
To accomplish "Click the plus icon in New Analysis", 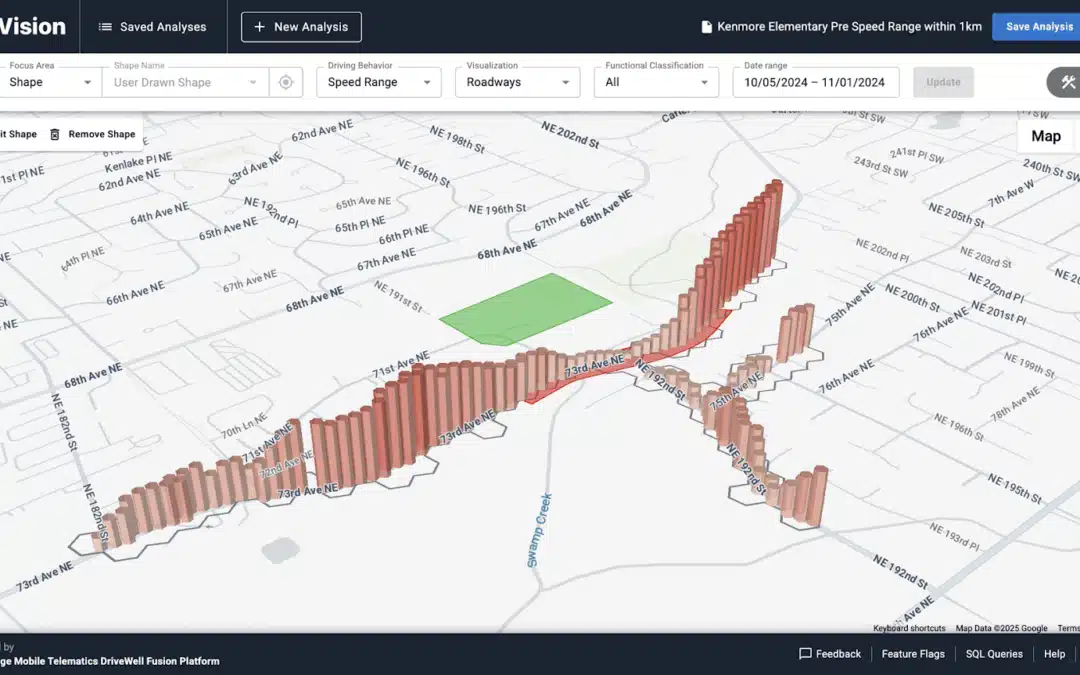I will coord(259,27).
